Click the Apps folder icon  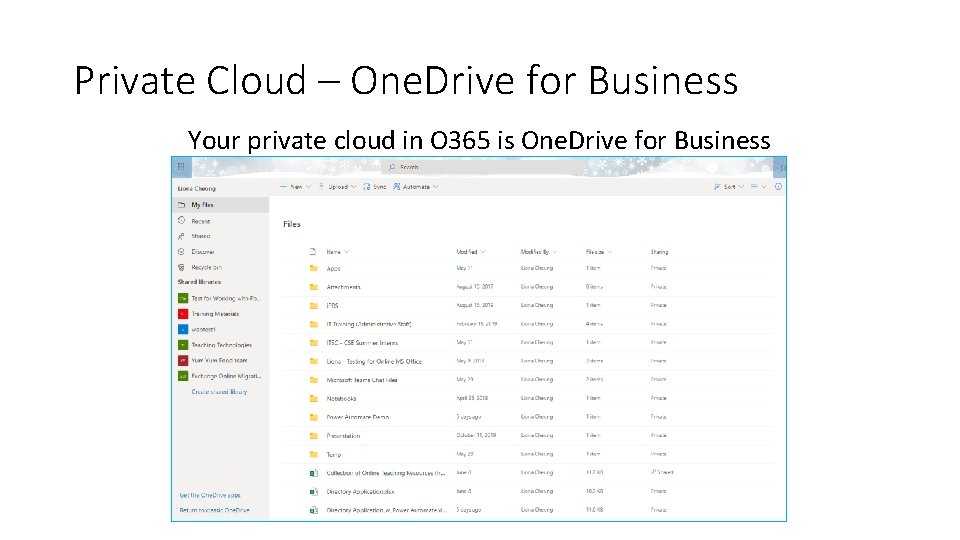pos(313,268)
